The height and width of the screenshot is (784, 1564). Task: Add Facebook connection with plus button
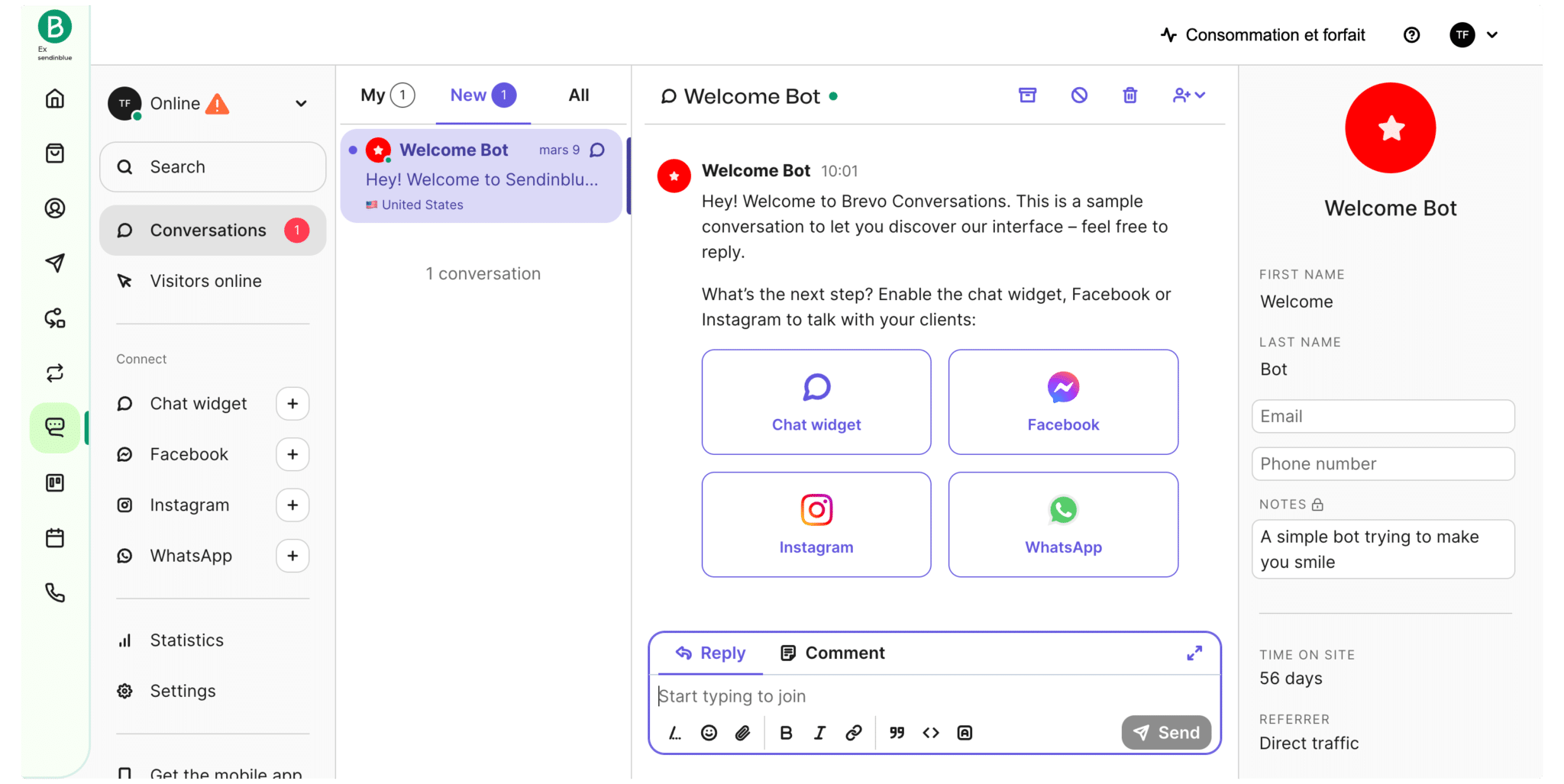[x=292, y=455]
